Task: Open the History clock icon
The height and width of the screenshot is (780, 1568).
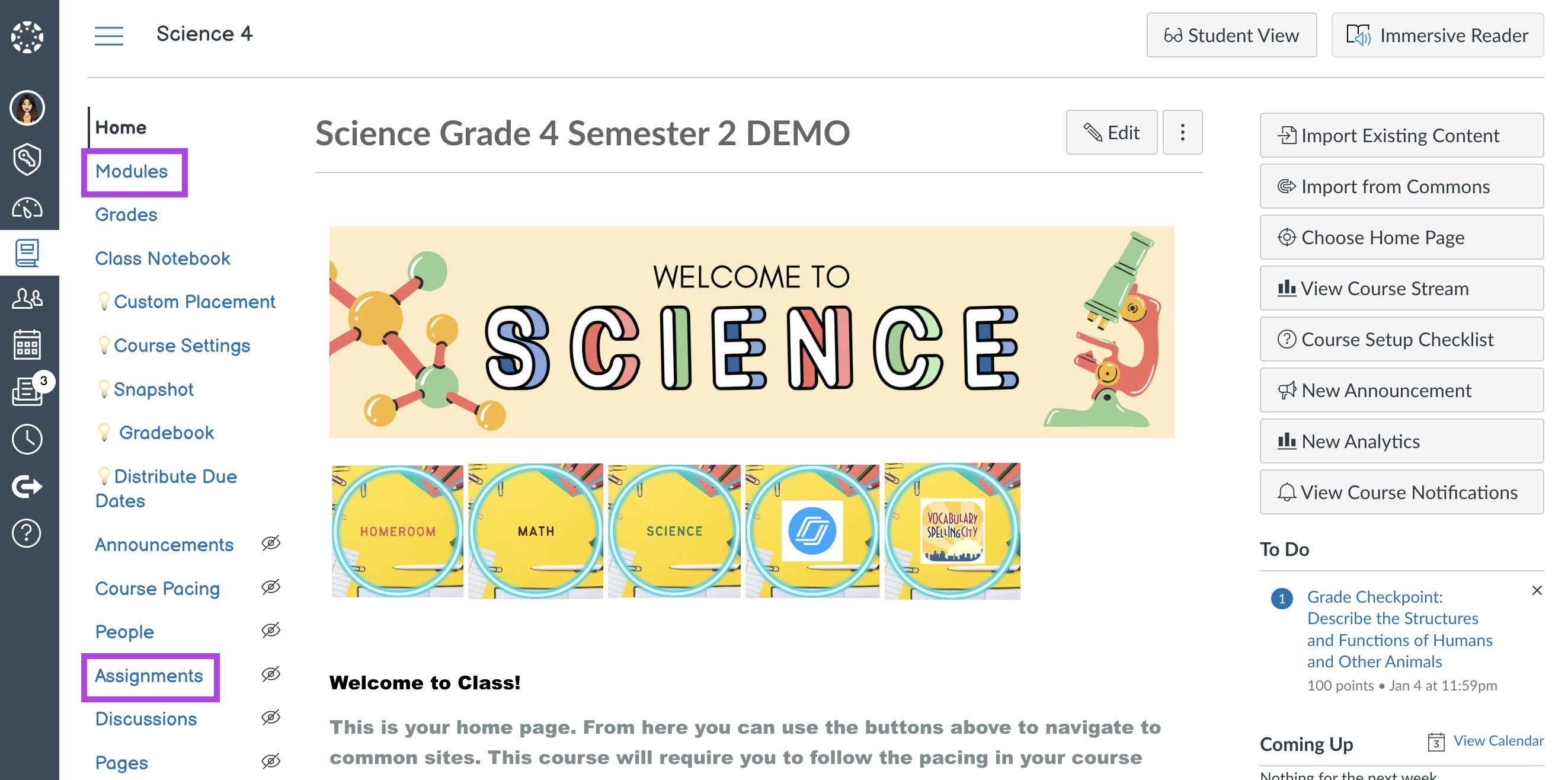Action: [x=27, y=439]
